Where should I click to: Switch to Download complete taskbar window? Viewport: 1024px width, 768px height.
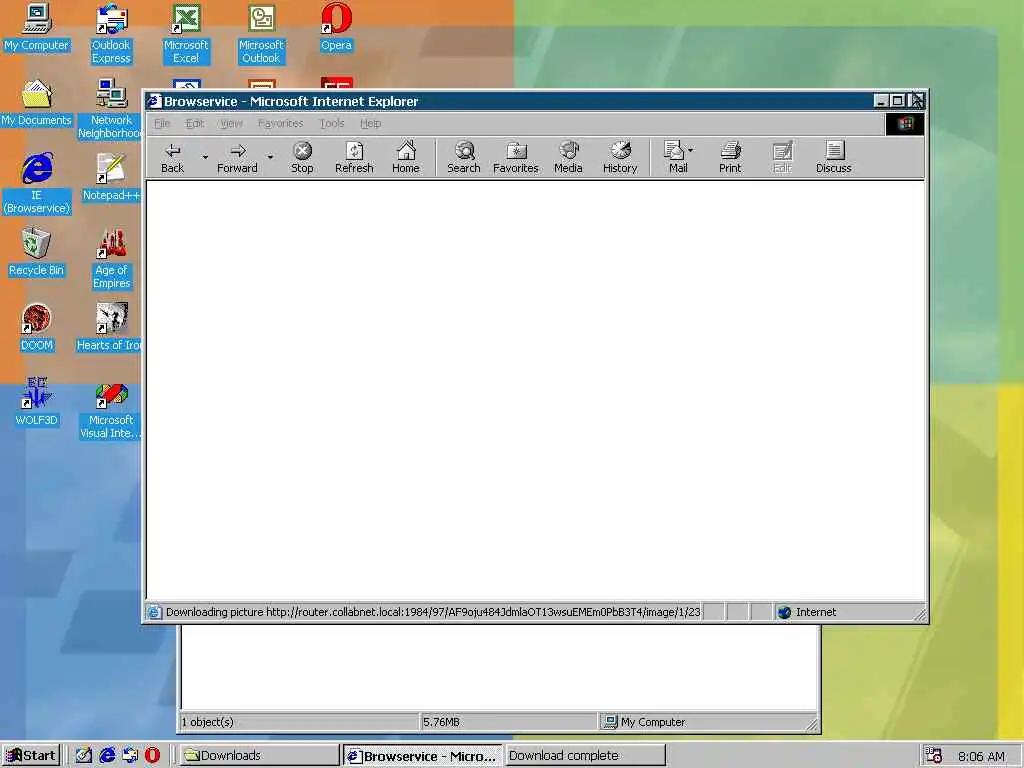pos(585,756)
